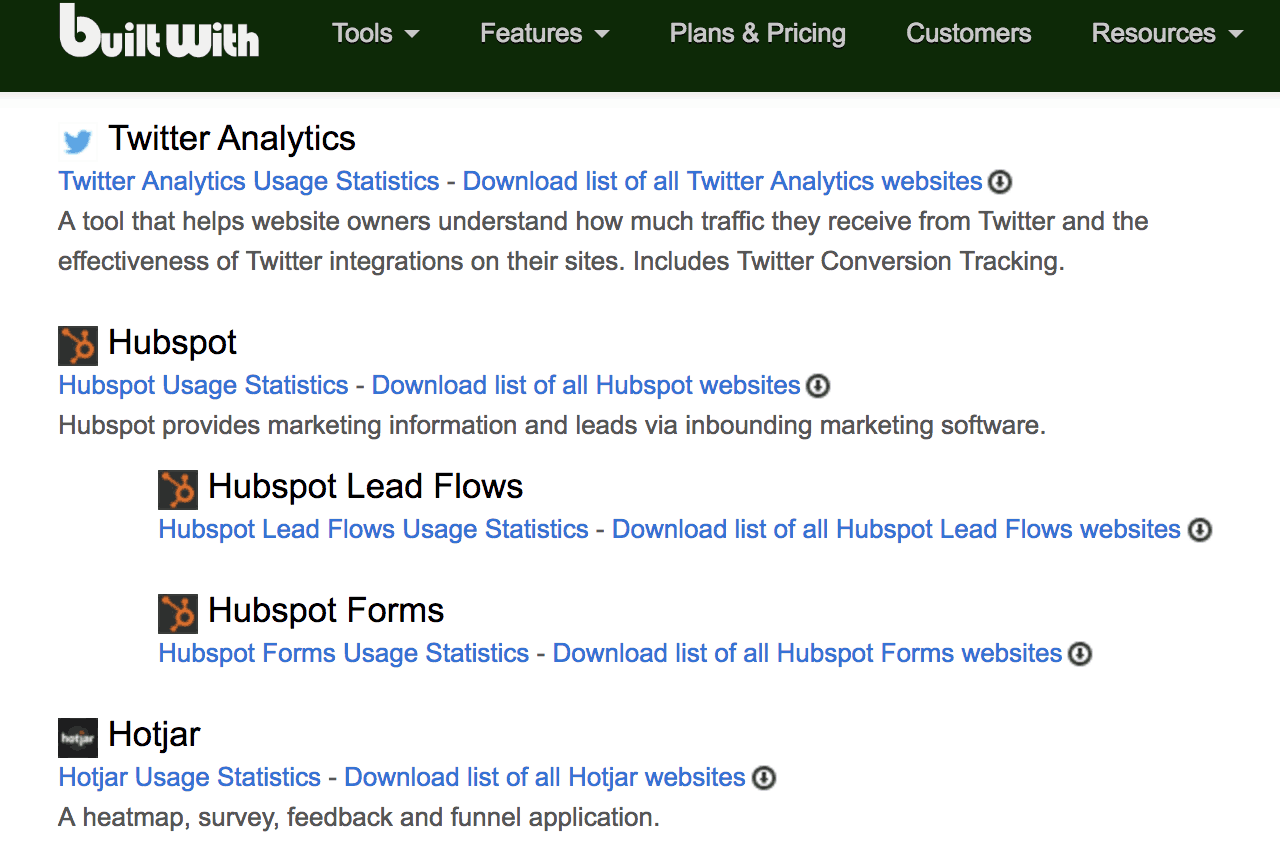Open Hotjar Usage Statistics link
Screen dimensions: 1280x854
click(x=190, y=777)
